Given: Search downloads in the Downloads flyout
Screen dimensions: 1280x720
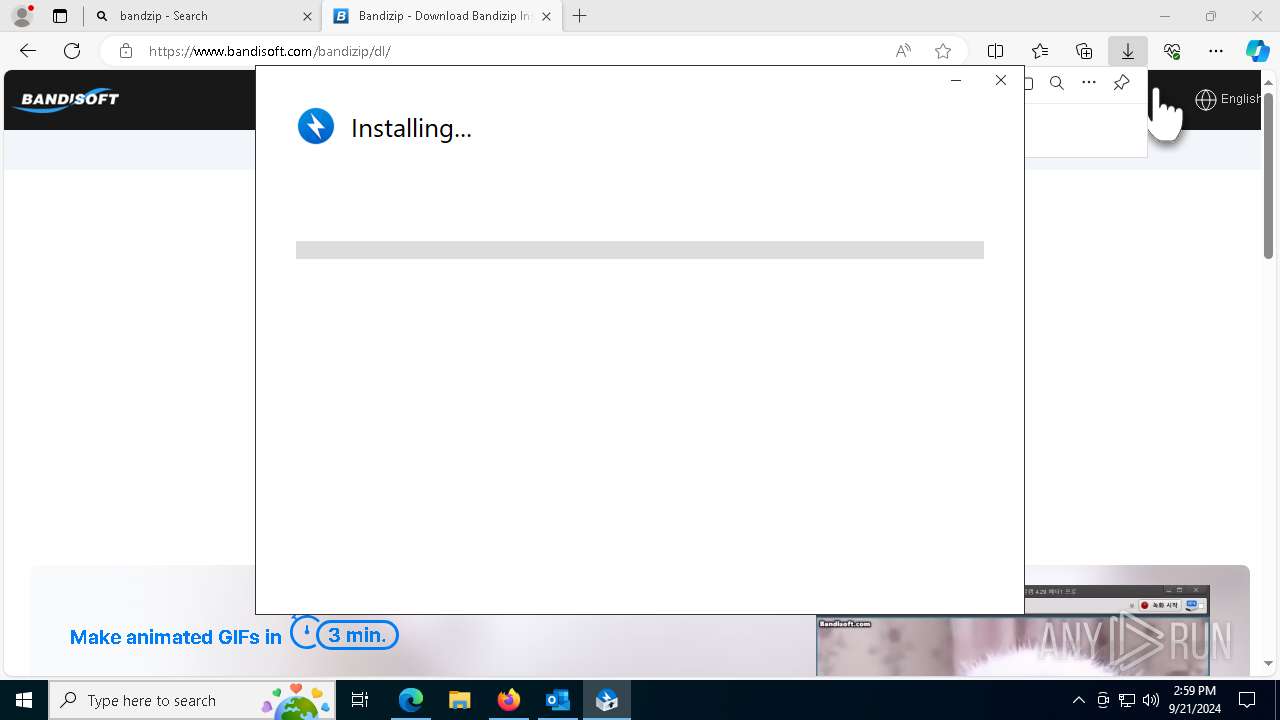Looking at the screenshot, I should pyautogui.click(x=1057, y=83).
